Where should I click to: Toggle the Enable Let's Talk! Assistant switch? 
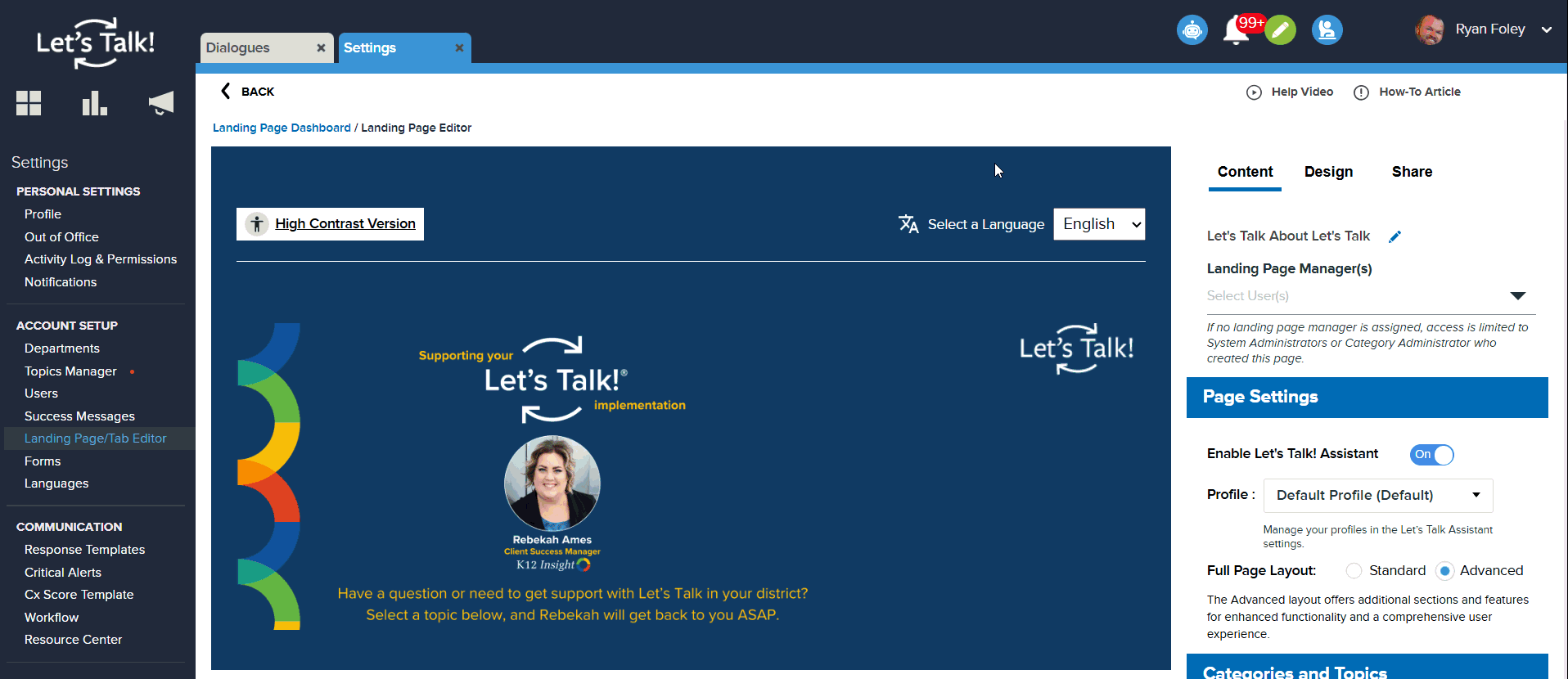pyautogui.click(x=1431, y=455)
